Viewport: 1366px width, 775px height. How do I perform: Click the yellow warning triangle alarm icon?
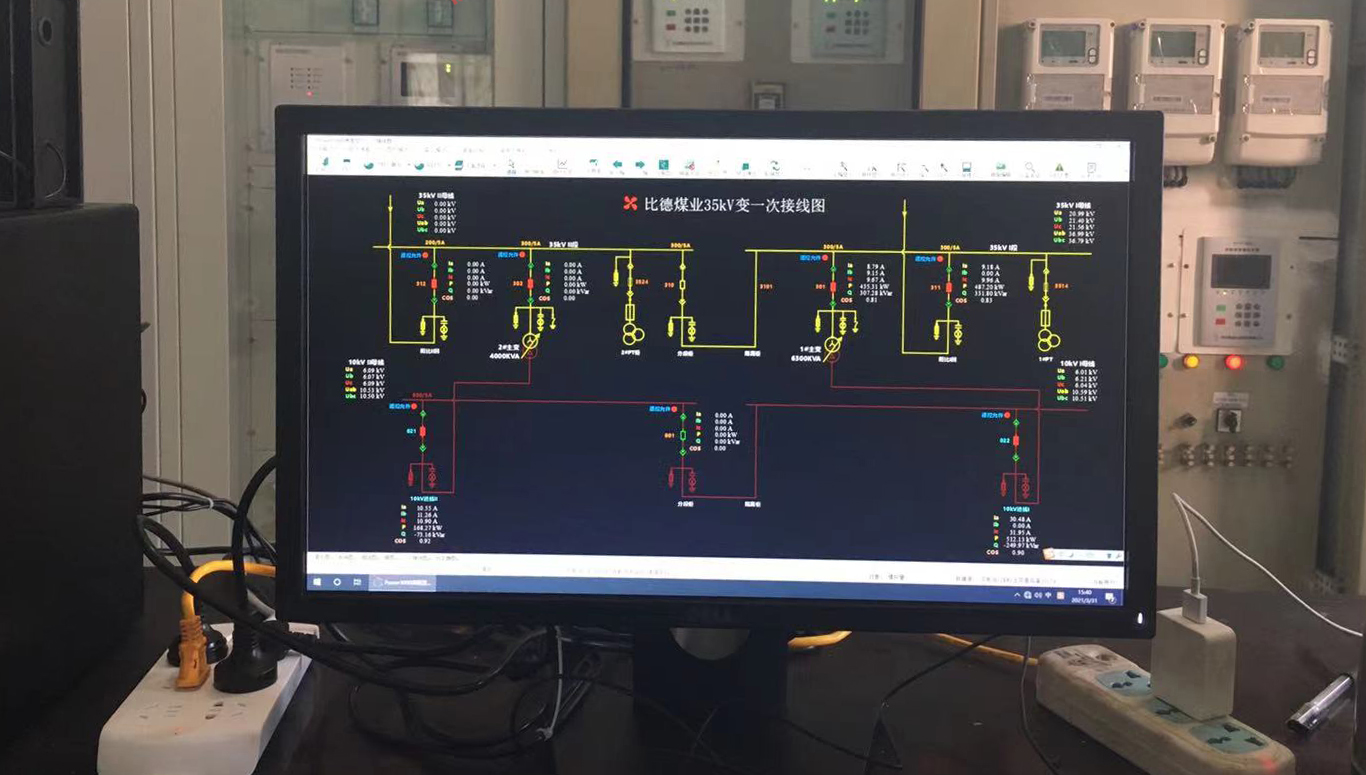[x=1061, y=167]
